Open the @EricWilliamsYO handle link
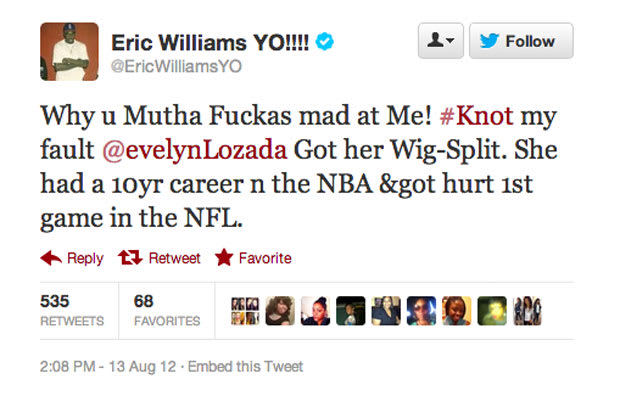Image resolution: width=620 pixels, height=400 pixels. (x=176, y=66)
